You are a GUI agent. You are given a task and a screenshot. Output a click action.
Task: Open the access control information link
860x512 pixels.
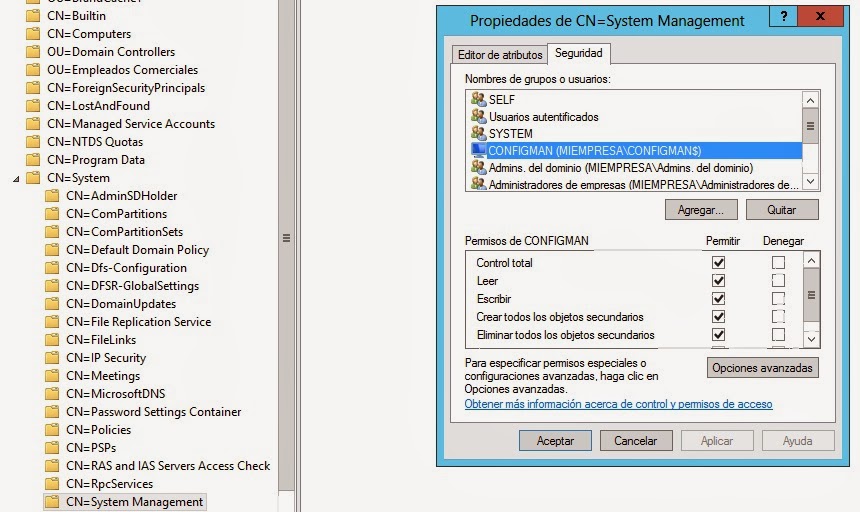tap(618, 405)
